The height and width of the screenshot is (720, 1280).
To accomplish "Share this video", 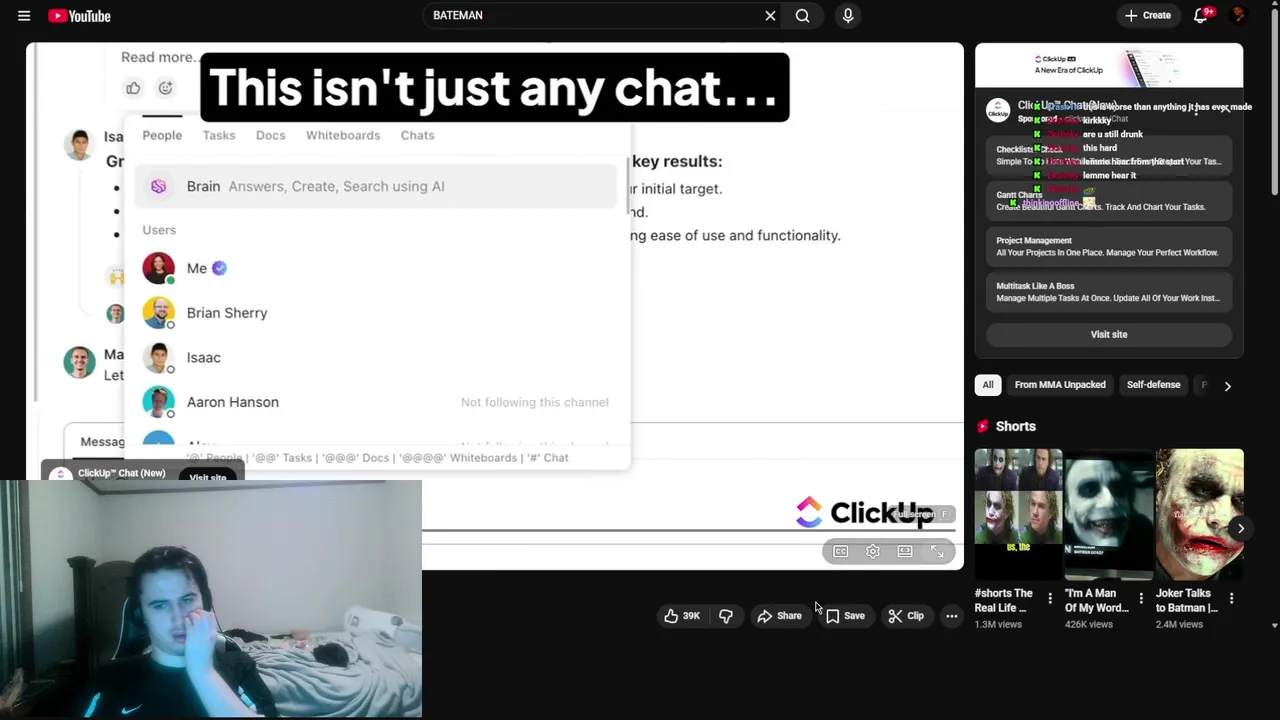I will (x=779, y=616).
